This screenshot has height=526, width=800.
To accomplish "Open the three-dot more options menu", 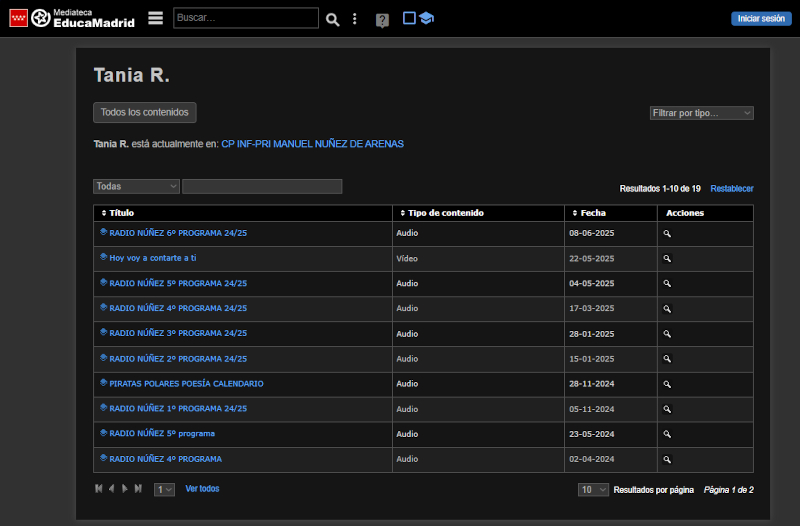I will click(354, 19).
